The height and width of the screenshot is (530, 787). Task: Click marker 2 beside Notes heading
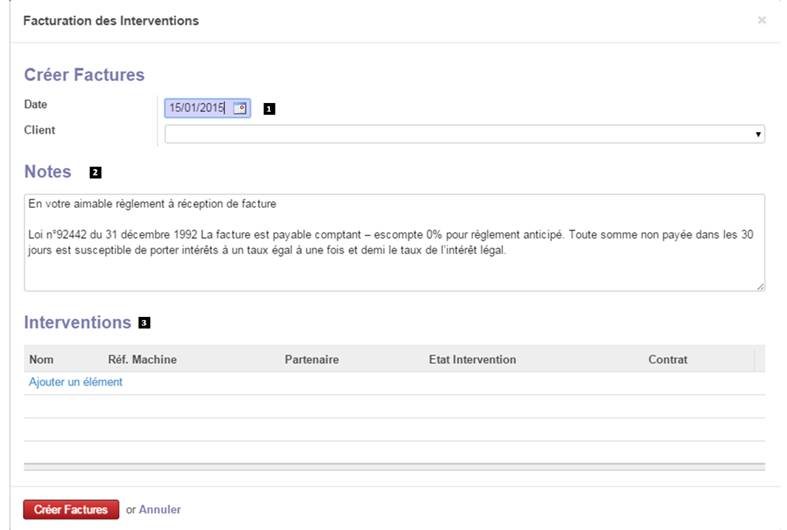point(95,173)
